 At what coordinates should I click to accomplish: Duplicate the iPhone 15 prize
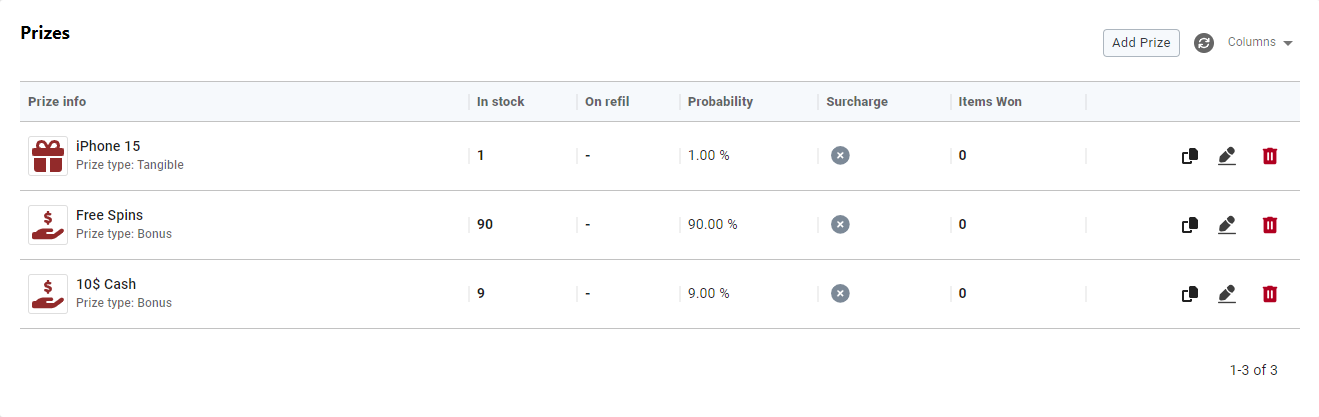(x=1190, y=156)
